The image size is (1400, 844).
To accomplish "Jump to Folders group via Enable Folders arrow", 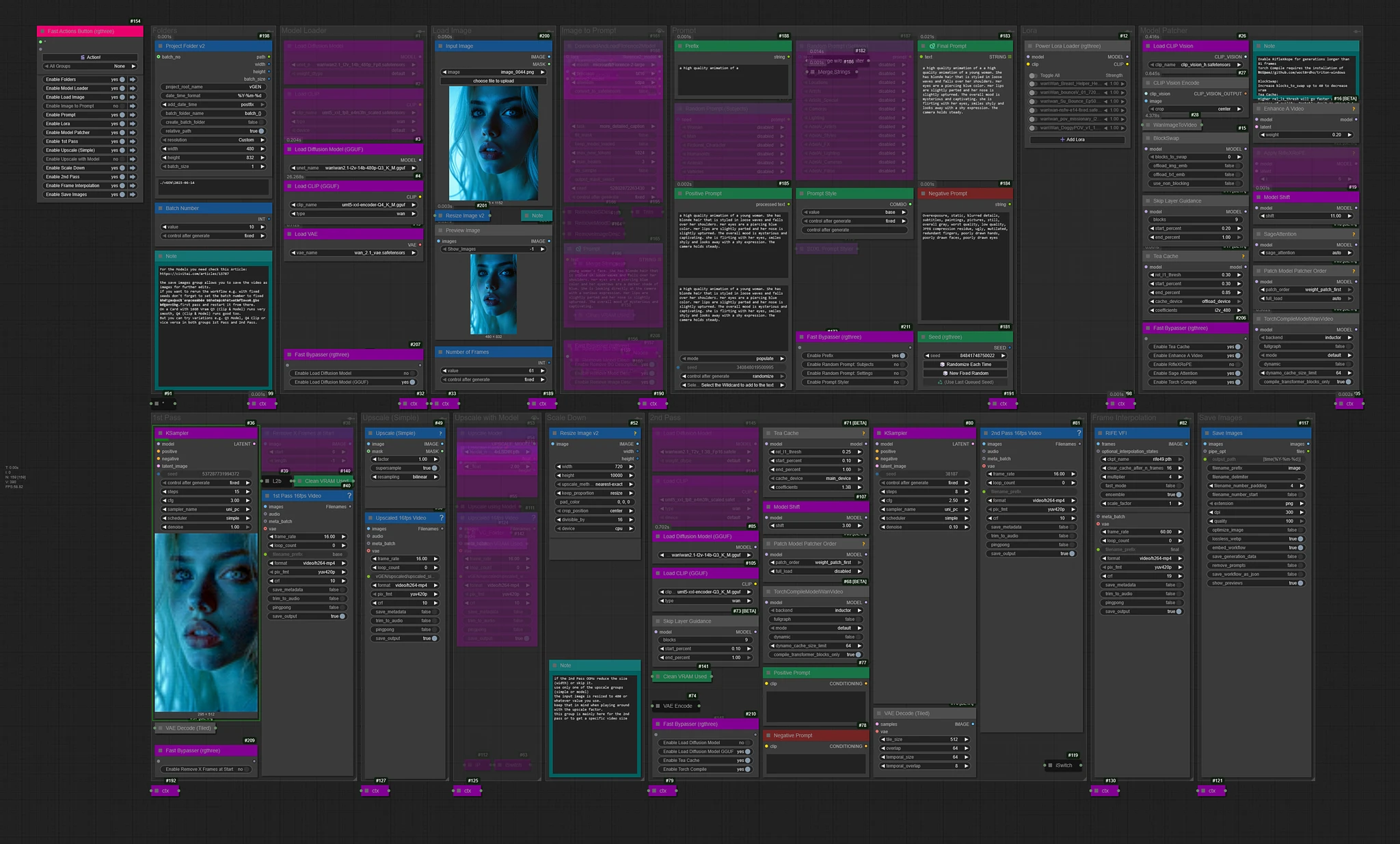I will point(133,79).
